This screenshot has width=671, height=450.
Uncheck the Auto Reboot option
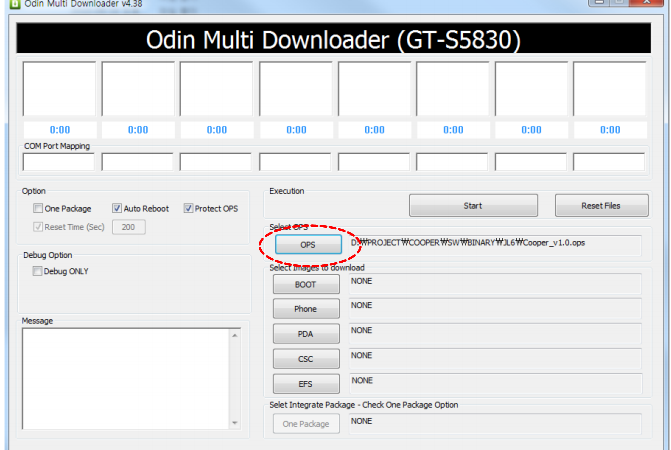point(117,209)
